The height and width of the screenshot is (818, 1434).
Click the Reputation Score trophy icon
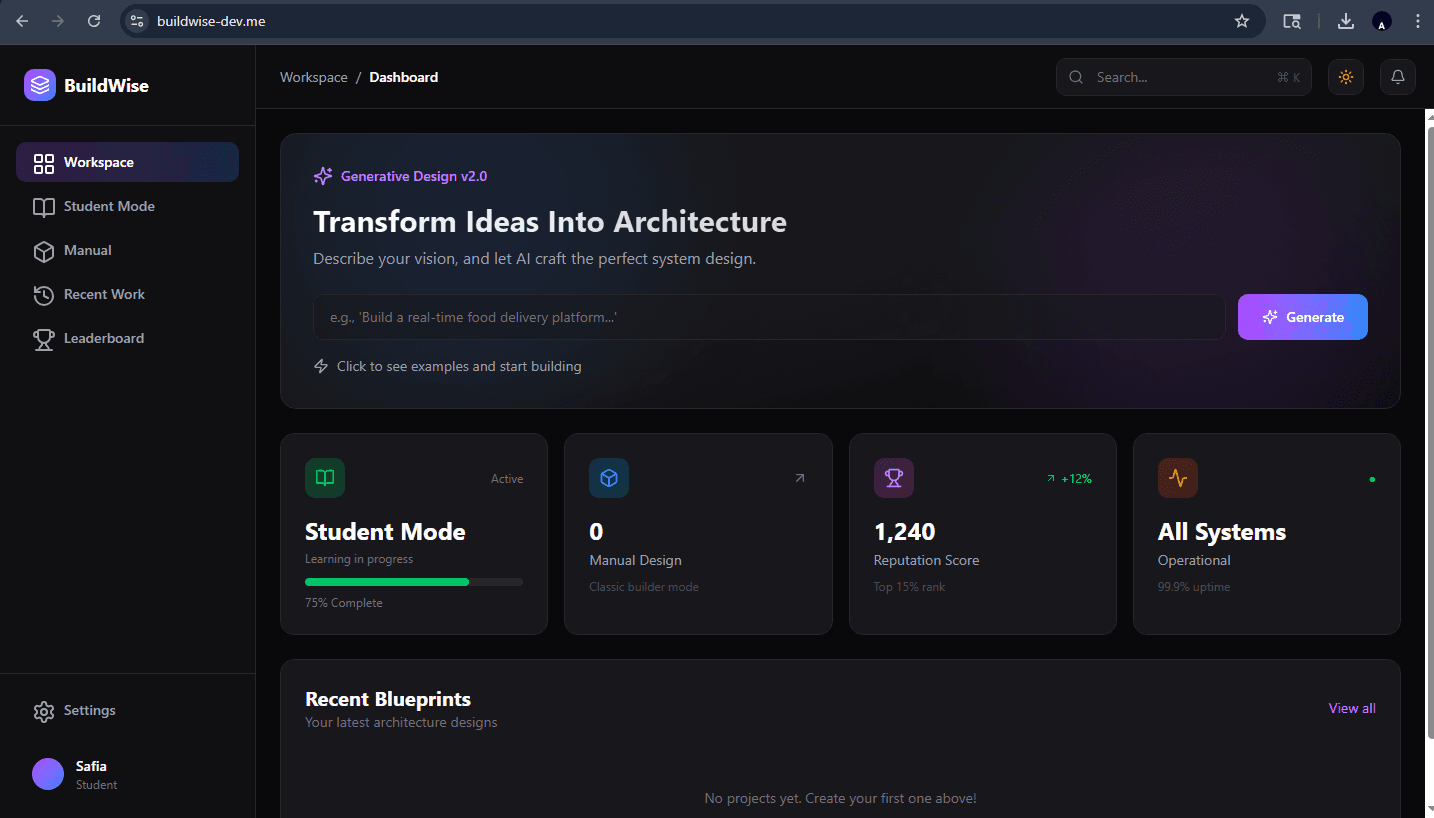click(x=893, y=478)
